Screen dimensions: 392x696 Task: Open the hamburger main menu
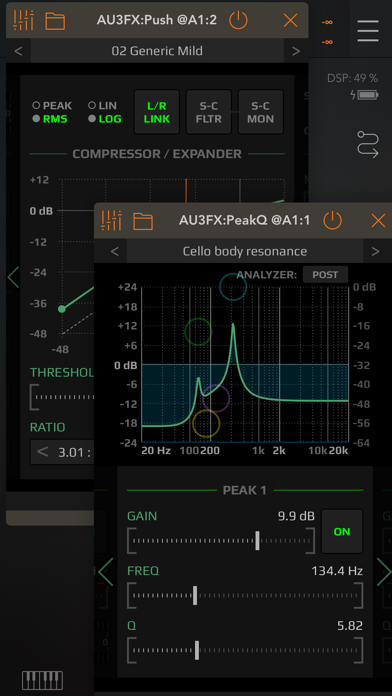pyautogui.click(x=368, y=31)
